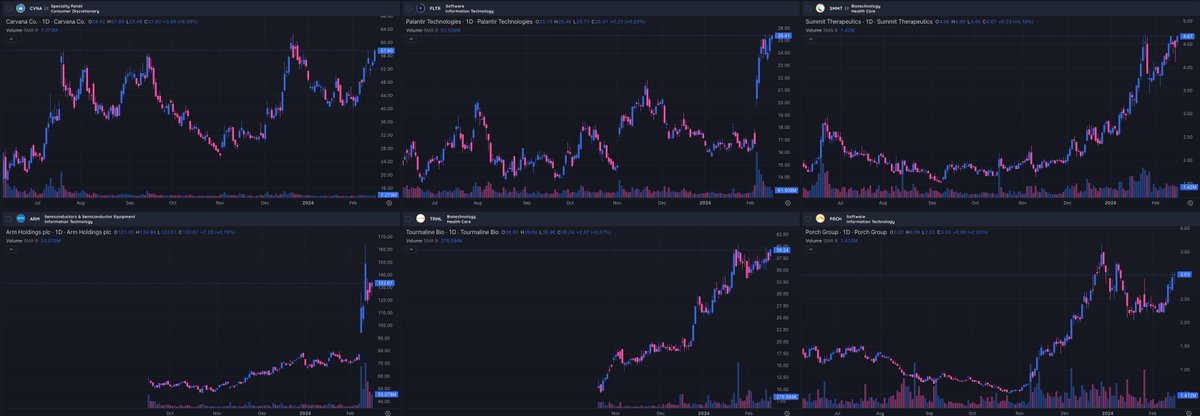Click the Summit Therapeutics logo icon
The width and height of the screenshot is (1200, 416).
tap(820, 8)
